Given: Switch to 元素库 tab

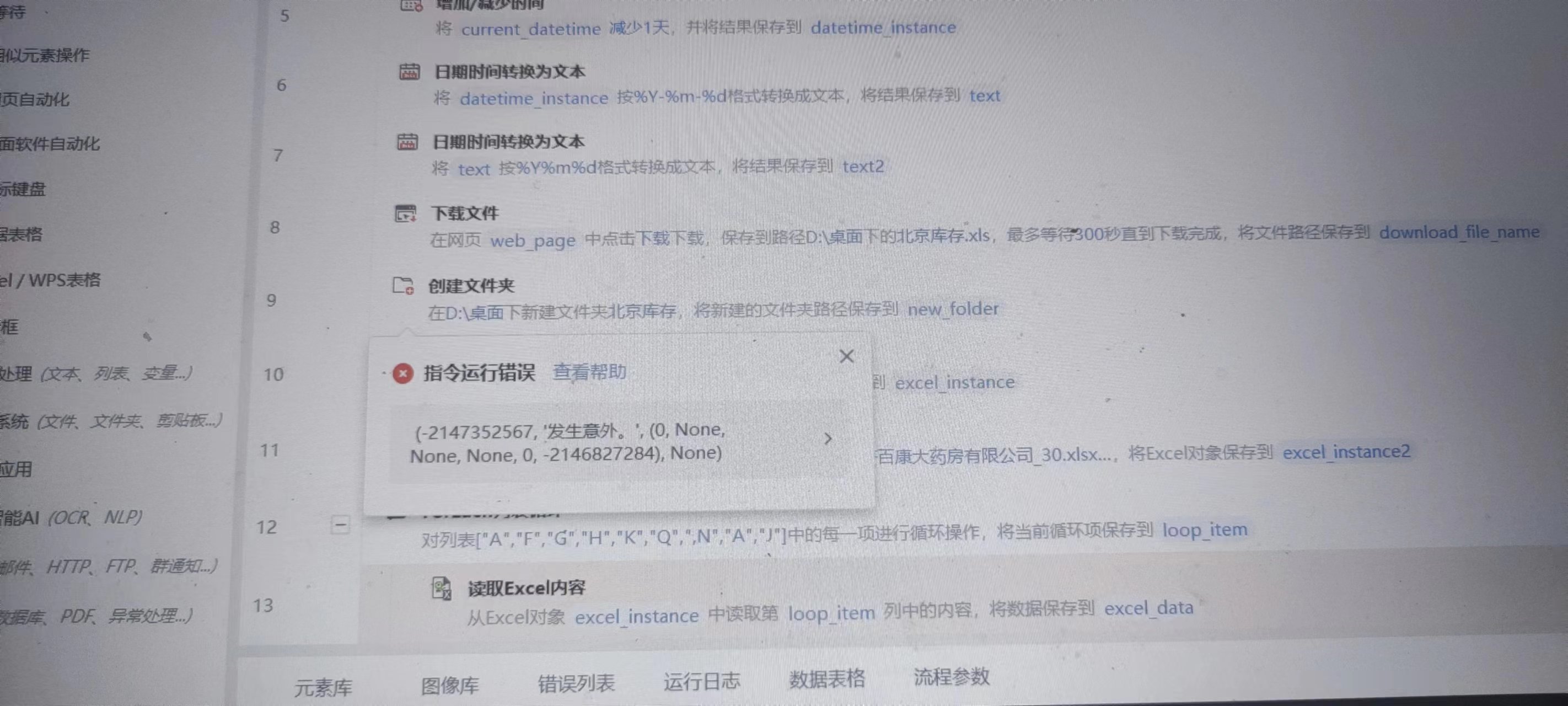Looking at the screenshot, I should [323, 688].
